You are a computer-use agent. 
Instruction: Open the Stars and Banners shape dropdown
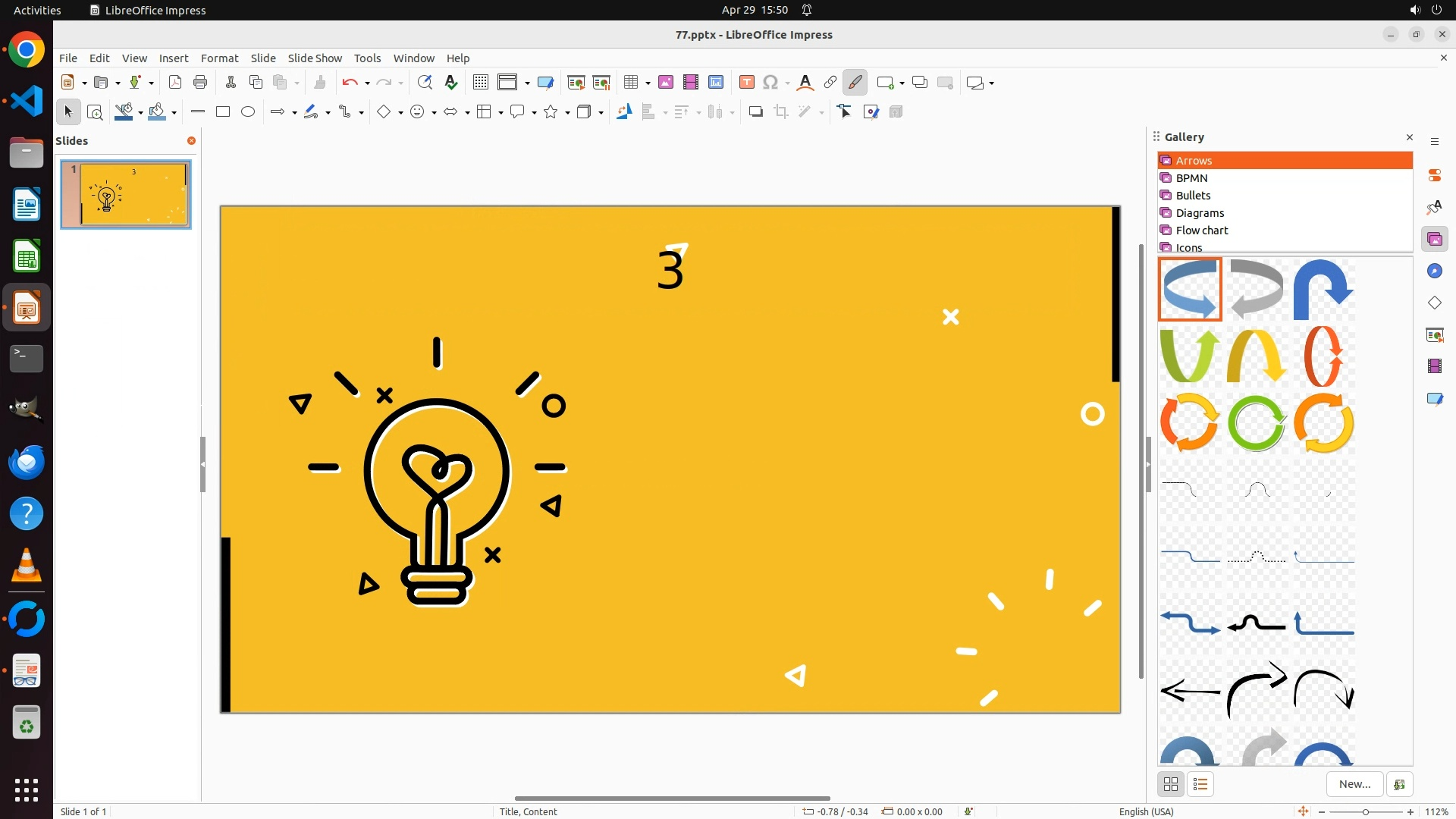pos(567,113)
